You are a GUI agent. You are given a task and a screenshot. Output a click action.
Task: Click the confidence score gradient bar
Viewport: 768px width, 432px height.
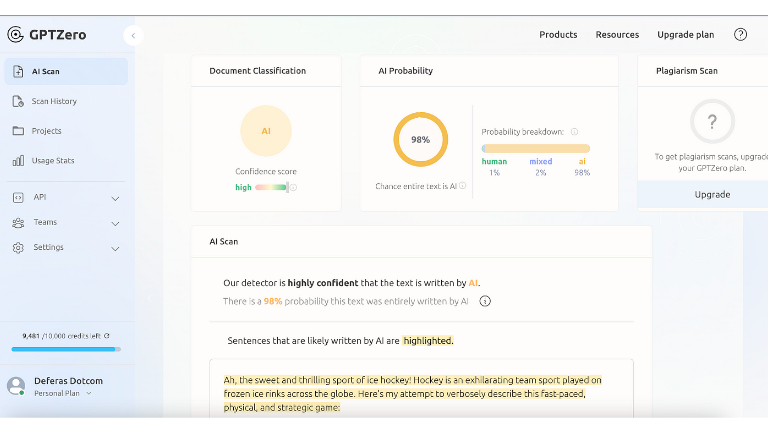(271, 187)
